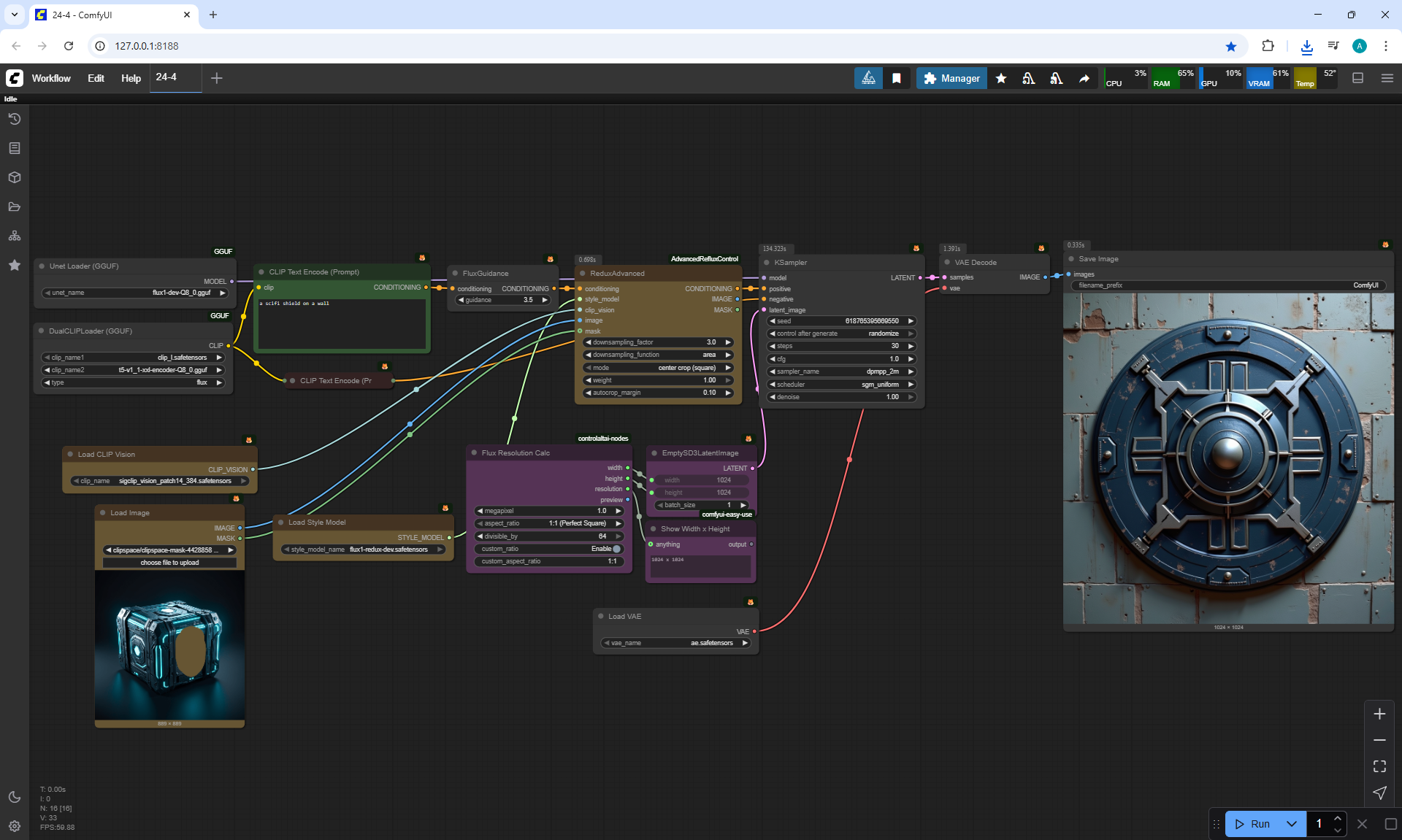Toggle dark theme moon icon
This screenshot has width=1402, height=840.
(15, 797)
